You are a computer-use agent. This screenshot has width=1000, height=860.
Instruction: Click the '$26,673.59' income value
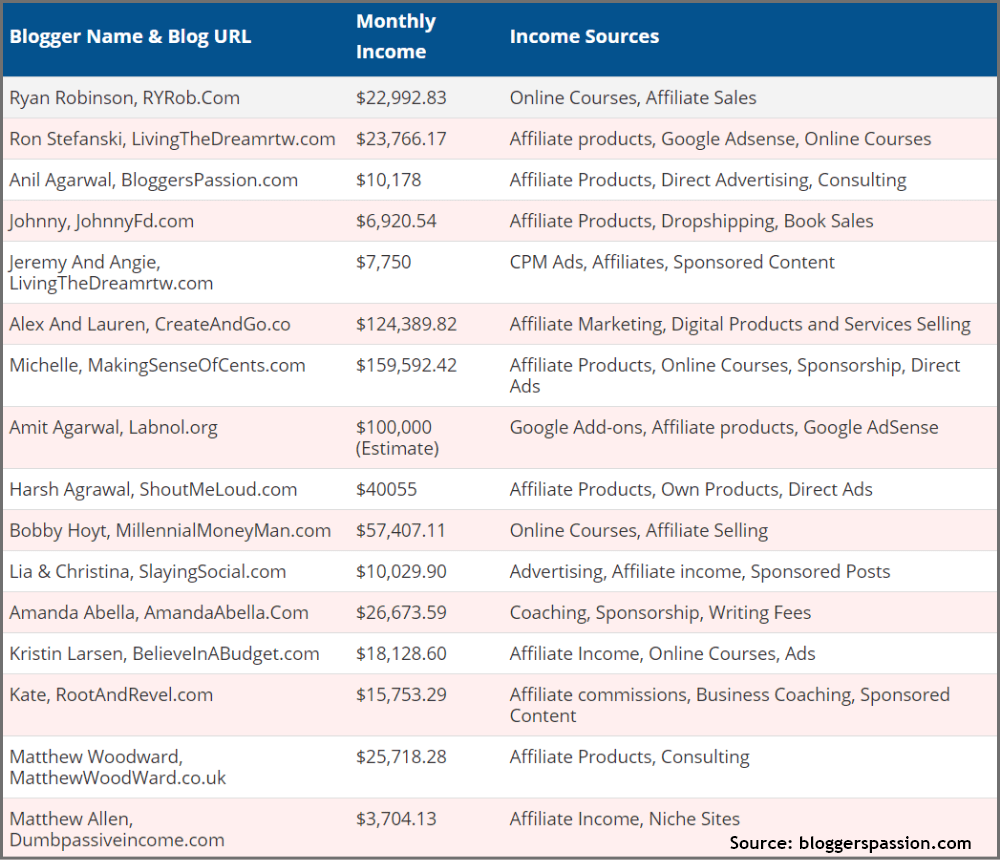point(401,612)
